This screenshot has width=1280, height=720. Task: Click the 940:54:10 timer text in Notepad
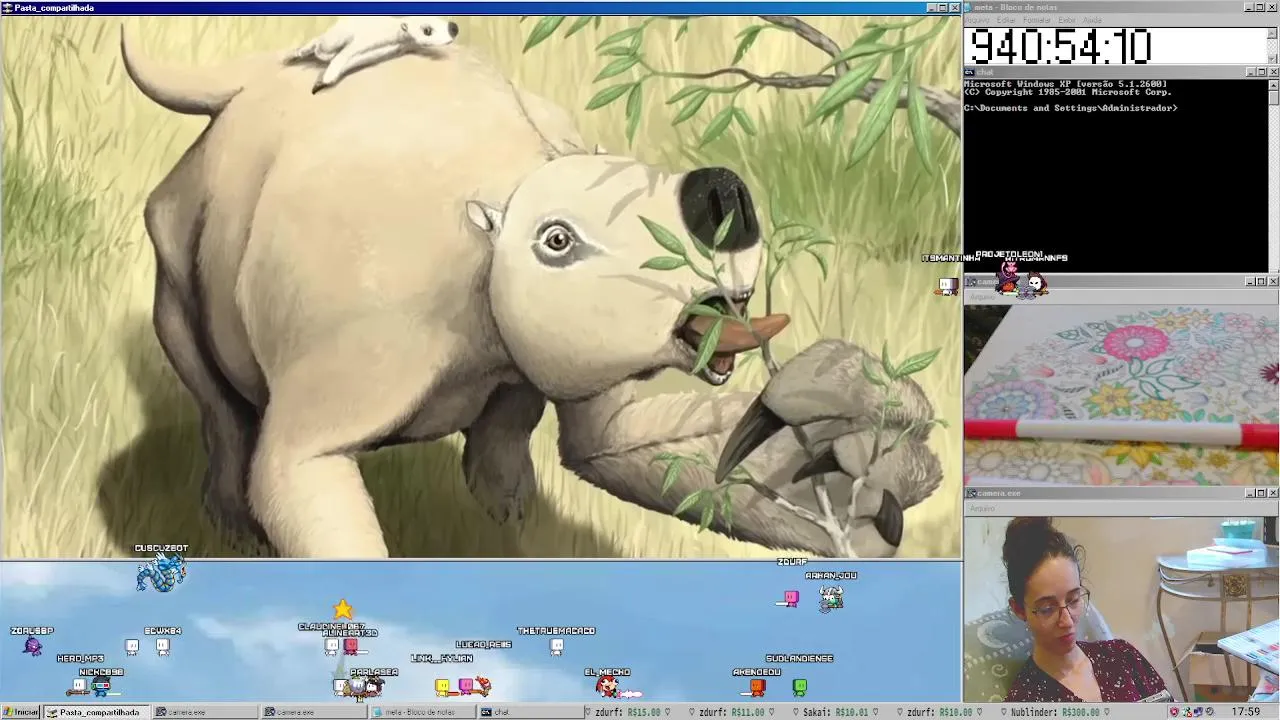(x=1061, y=47)
